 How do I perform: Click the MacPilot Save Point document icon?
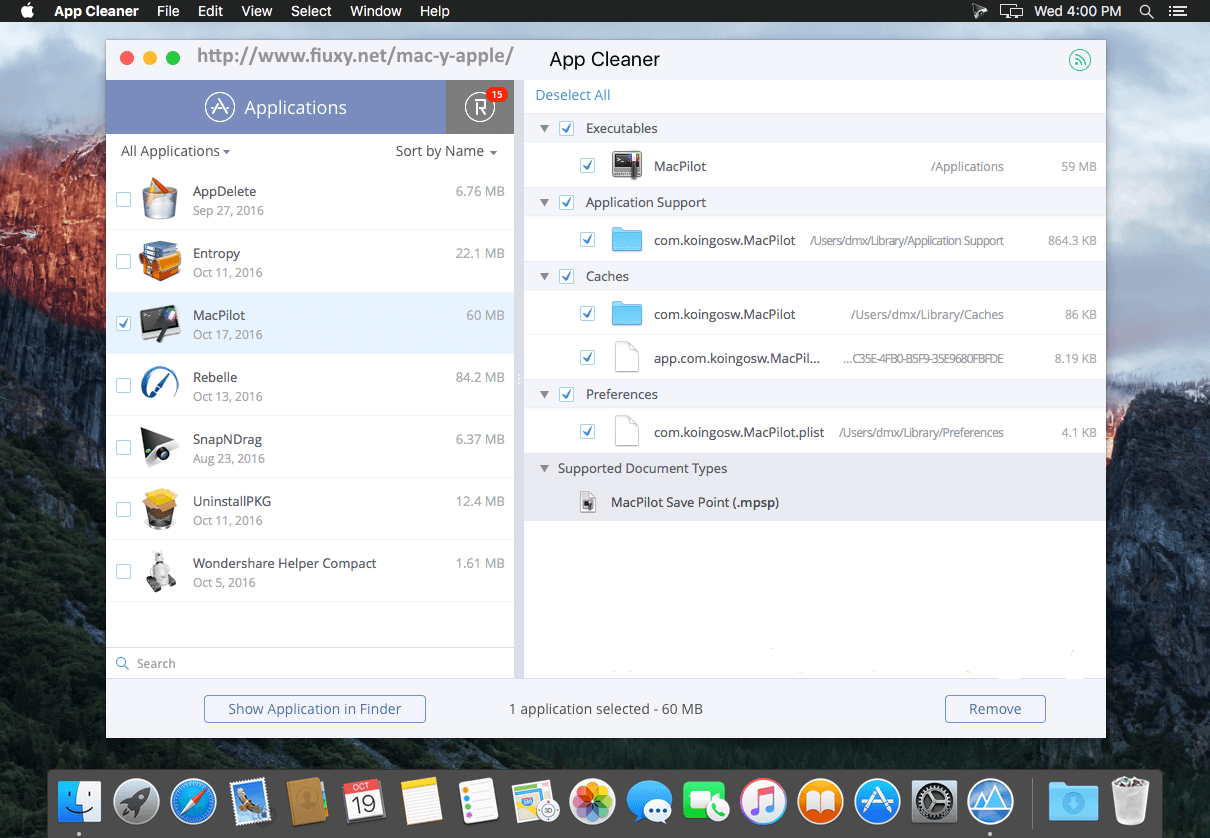tap(588, 502)
